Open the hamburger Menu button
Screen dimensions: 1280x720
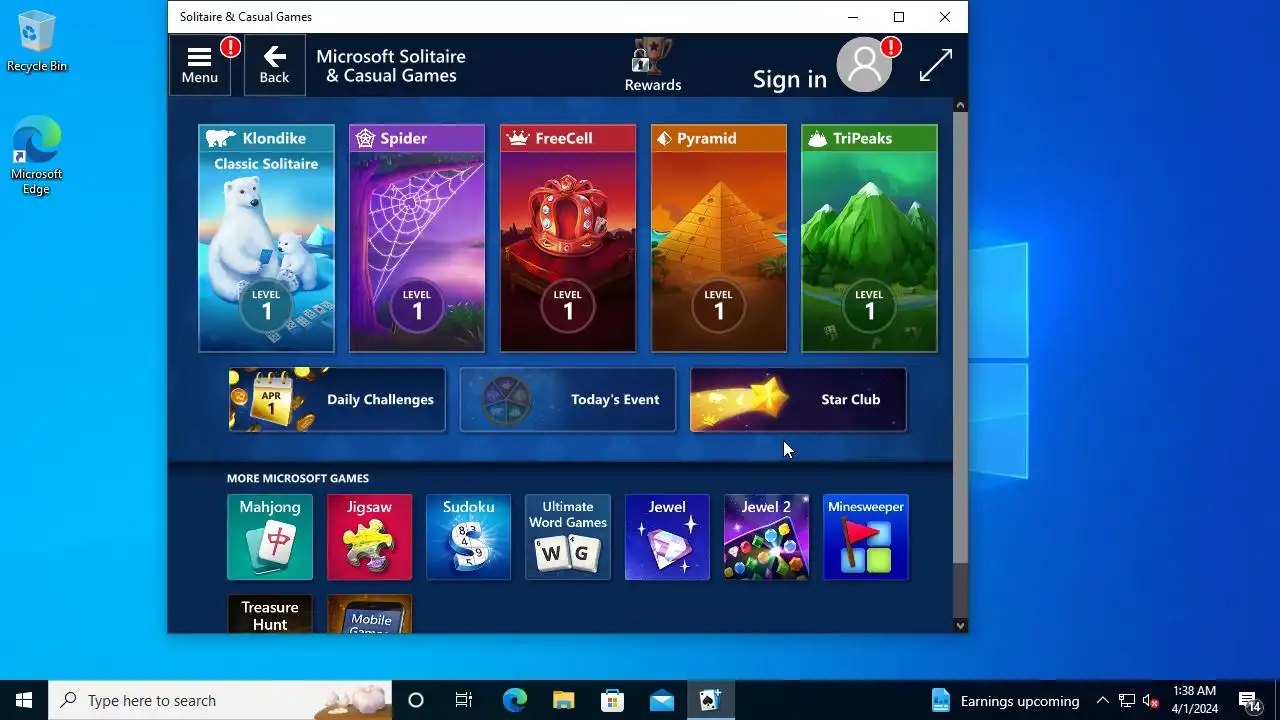[200, 66]
